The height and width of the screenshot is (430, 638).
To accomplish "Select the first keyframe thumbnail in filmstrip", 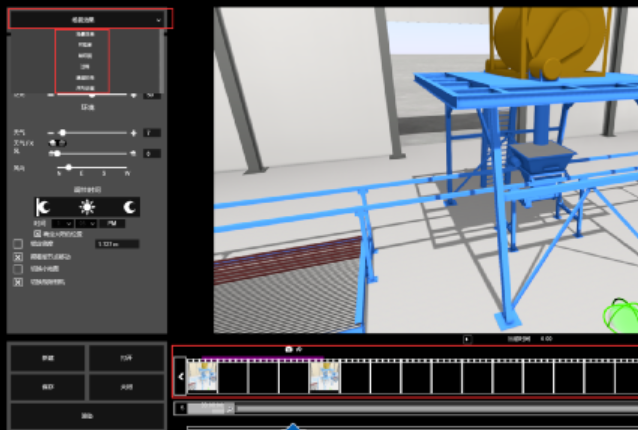I will click(202, 377).
